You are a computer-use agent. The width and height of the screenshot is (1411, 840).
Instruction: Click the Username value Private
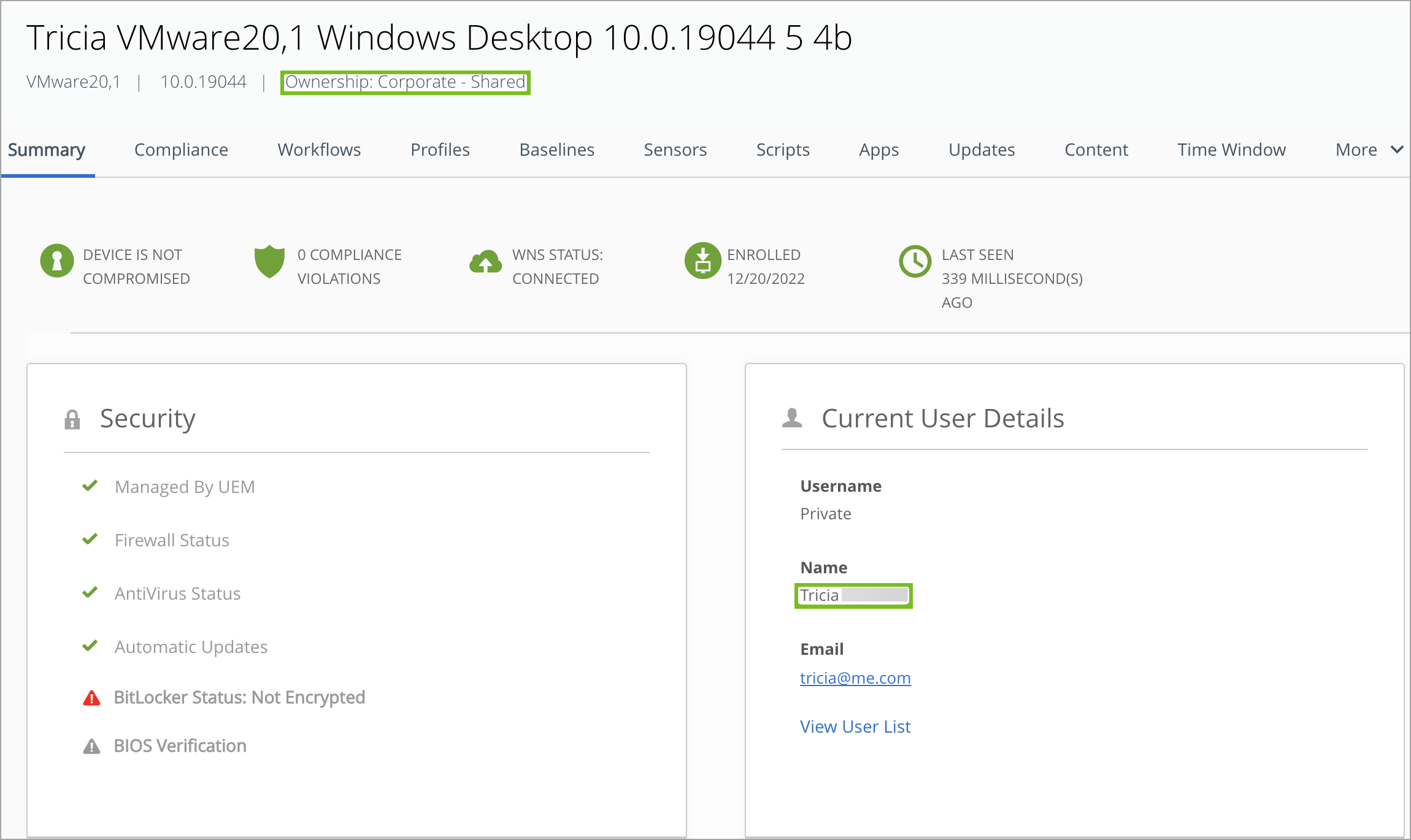(826, 514)
